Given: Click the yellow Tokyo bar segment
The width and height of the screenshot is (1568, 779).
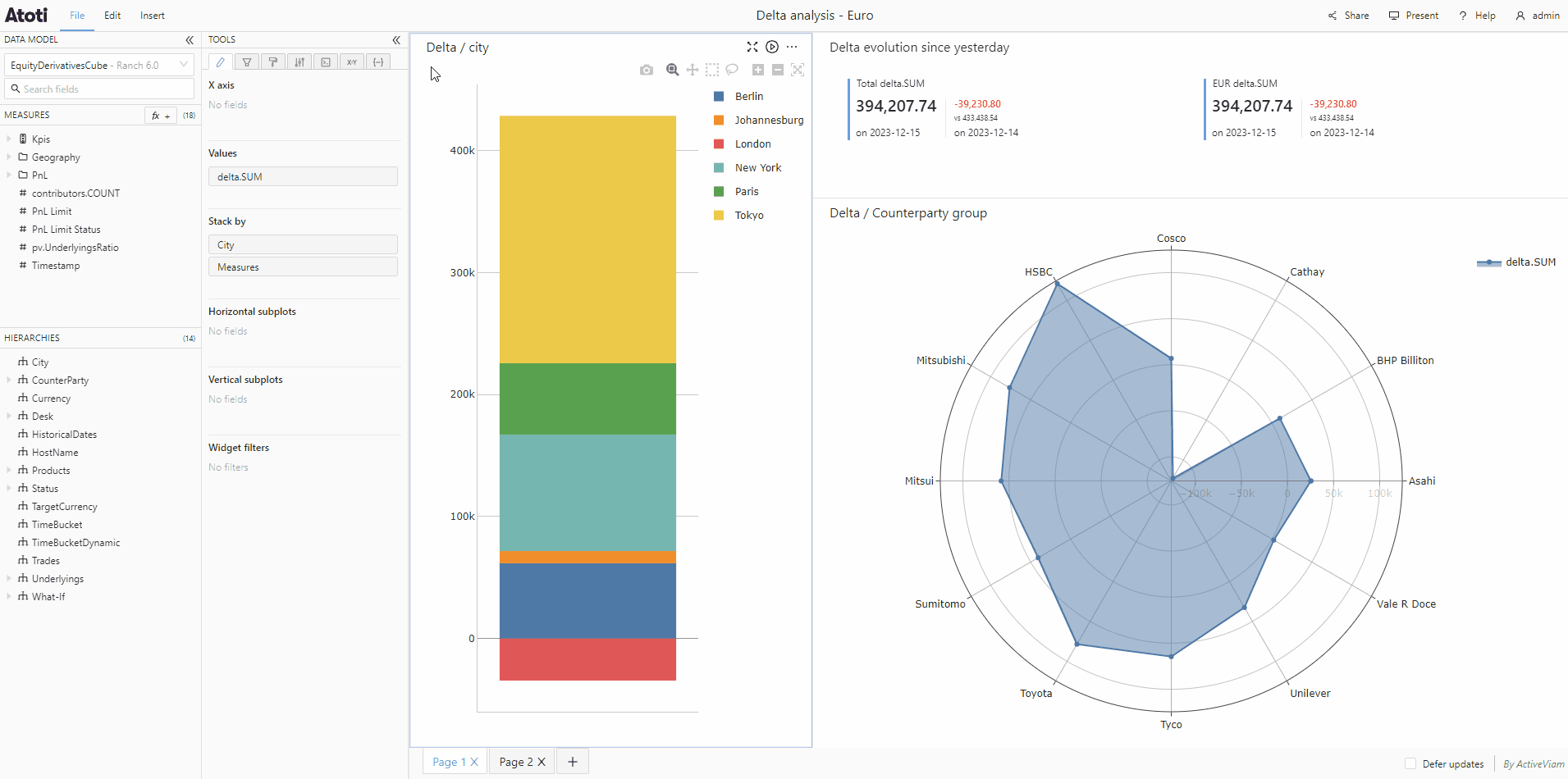Looking at the screenshot, I should 587,239.
